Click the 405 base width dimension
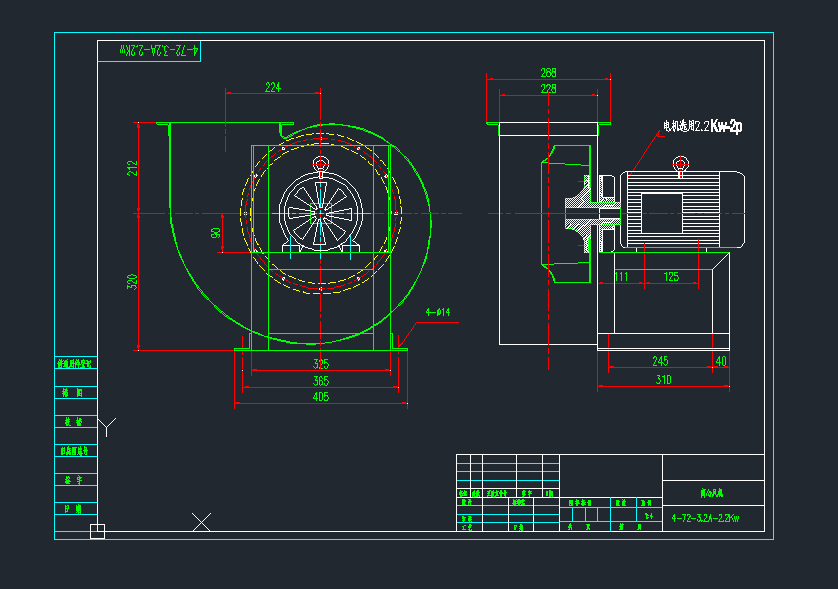Image resolution: width=838 pixels, height=589 pixels. click(x=320, y=397)
